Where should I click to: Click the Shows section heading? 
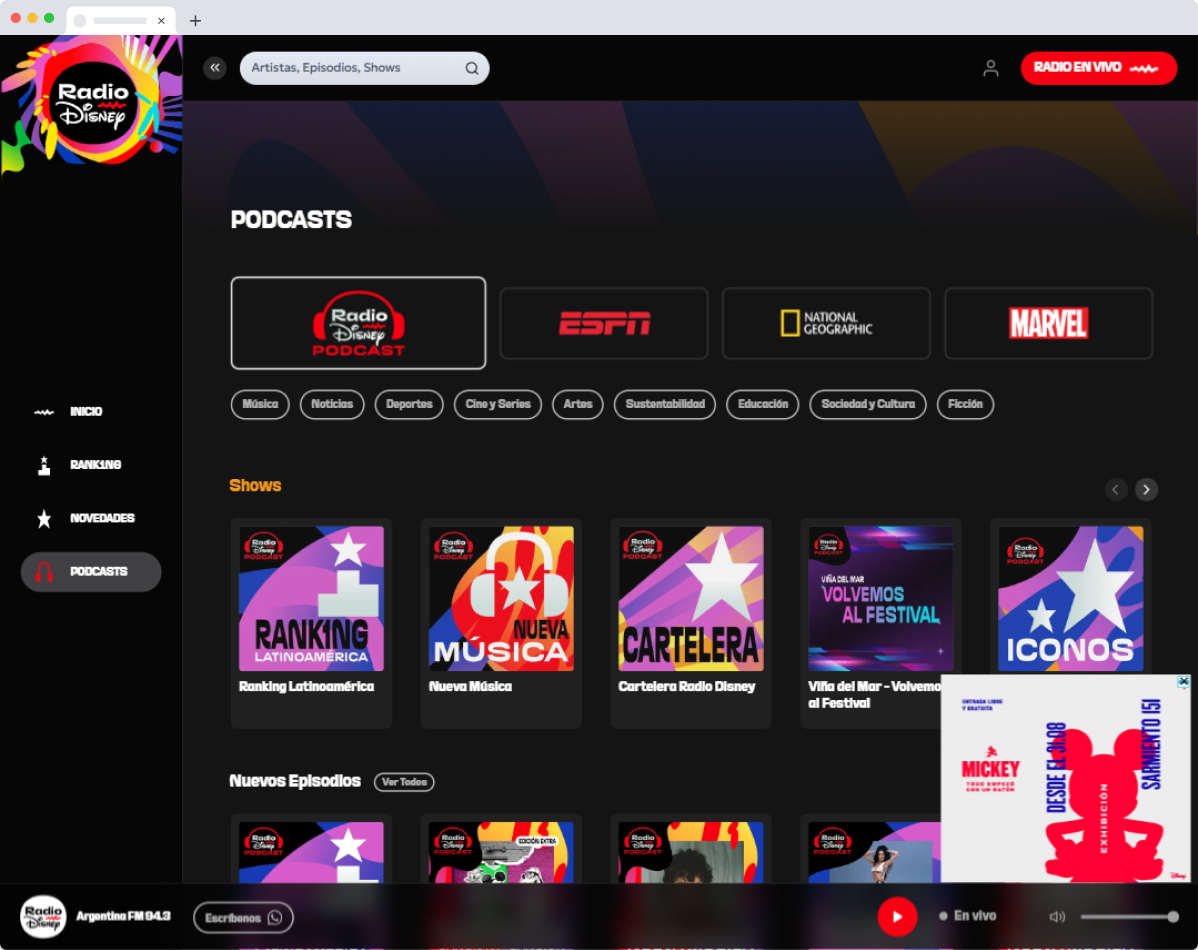255,485
